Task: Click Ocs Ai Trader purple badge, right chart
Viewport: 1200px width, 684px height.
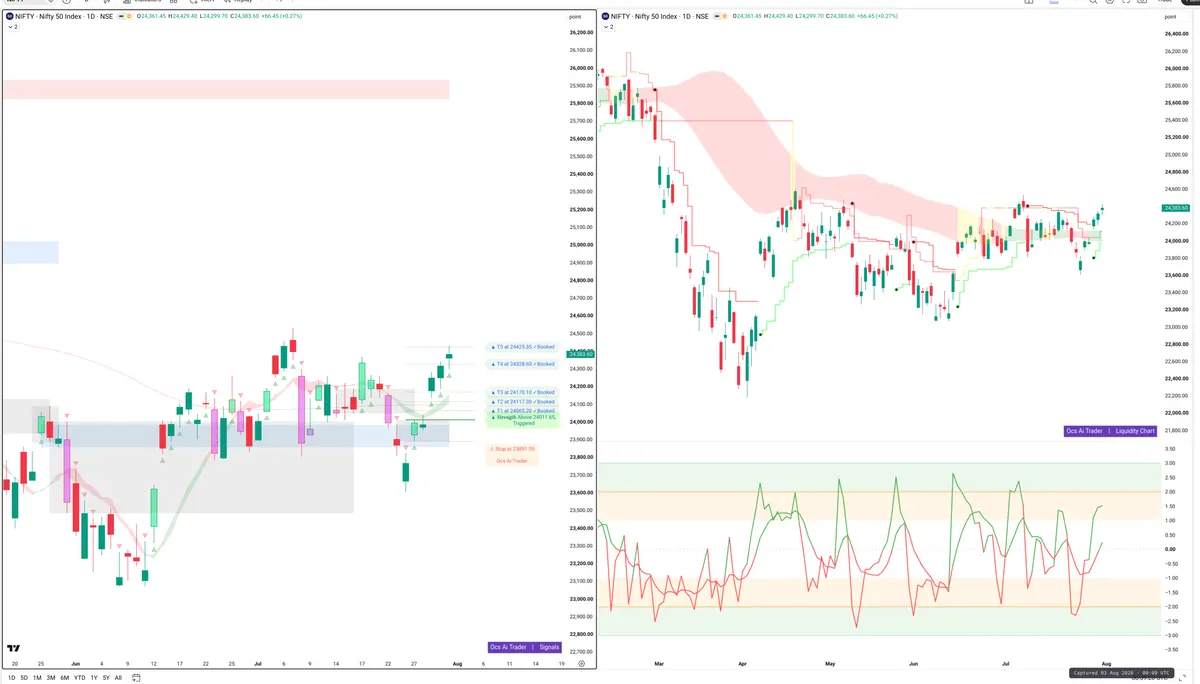Action: pos(1087,431)
